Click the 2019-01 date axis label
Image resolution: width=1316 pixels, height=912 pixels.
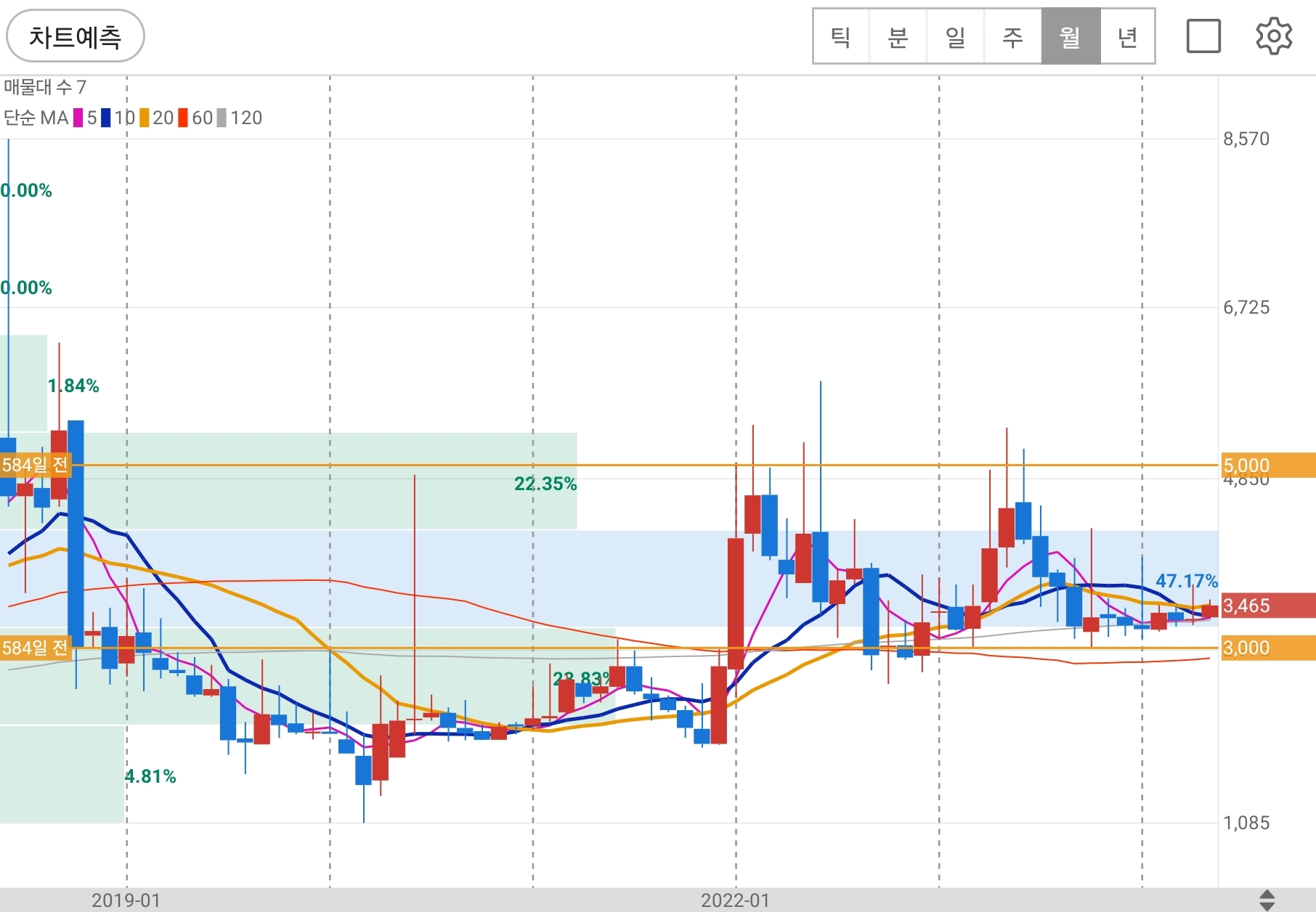[126, 900]
